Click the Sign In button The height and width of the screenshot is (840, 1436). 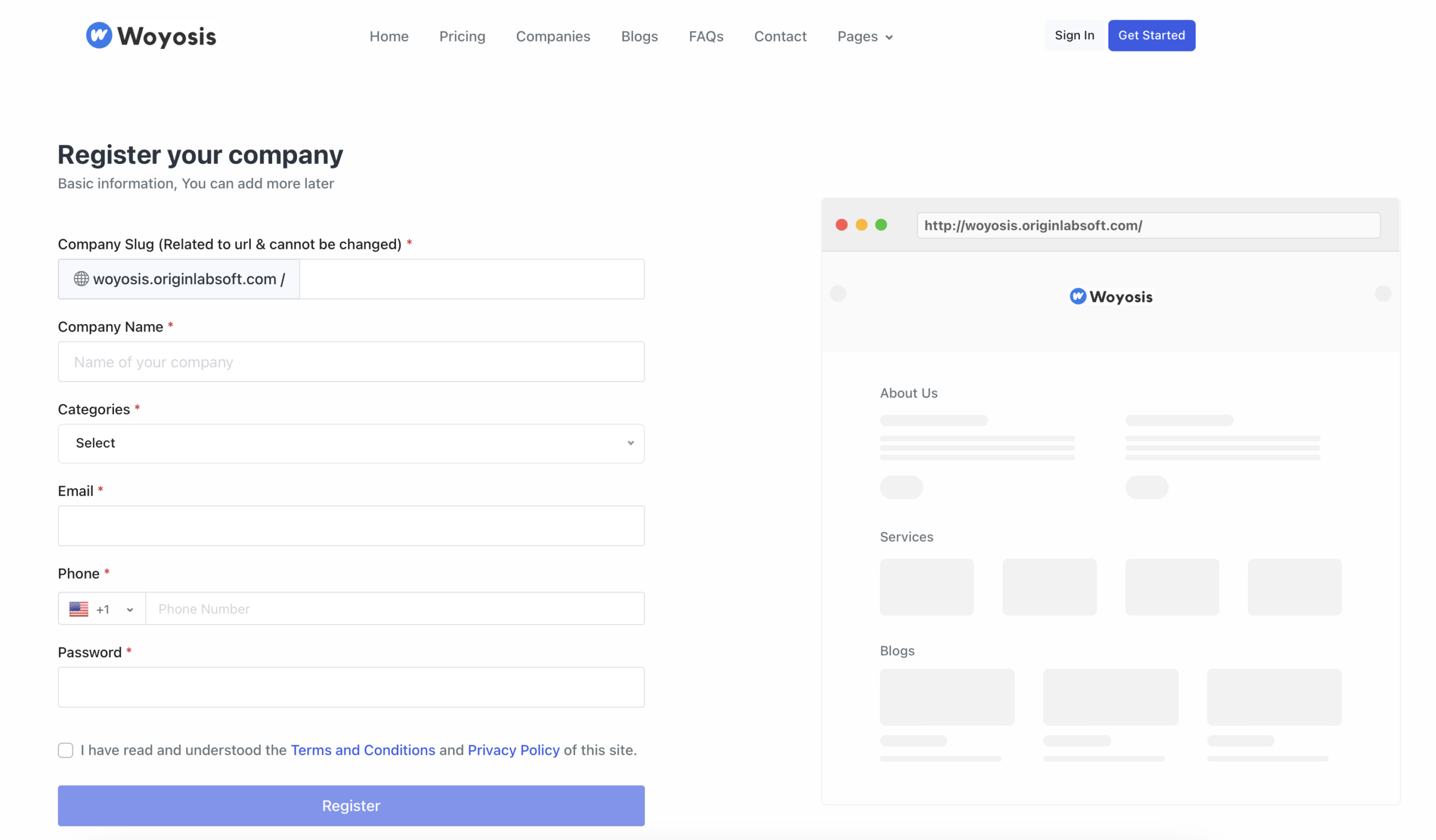point(1074,35)
